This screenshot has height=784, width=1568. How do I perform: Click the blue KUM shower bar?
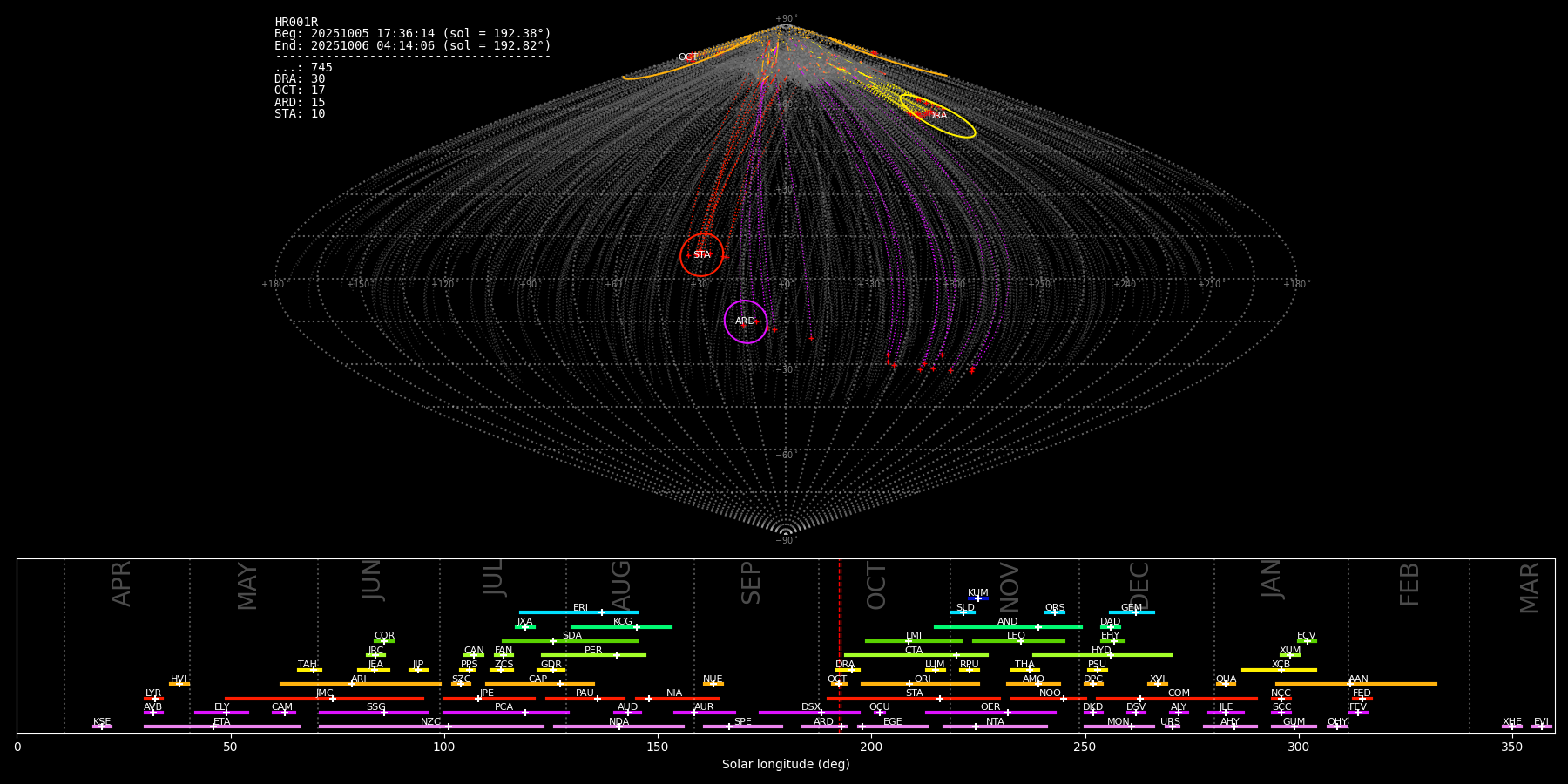[x=978, y=598]
